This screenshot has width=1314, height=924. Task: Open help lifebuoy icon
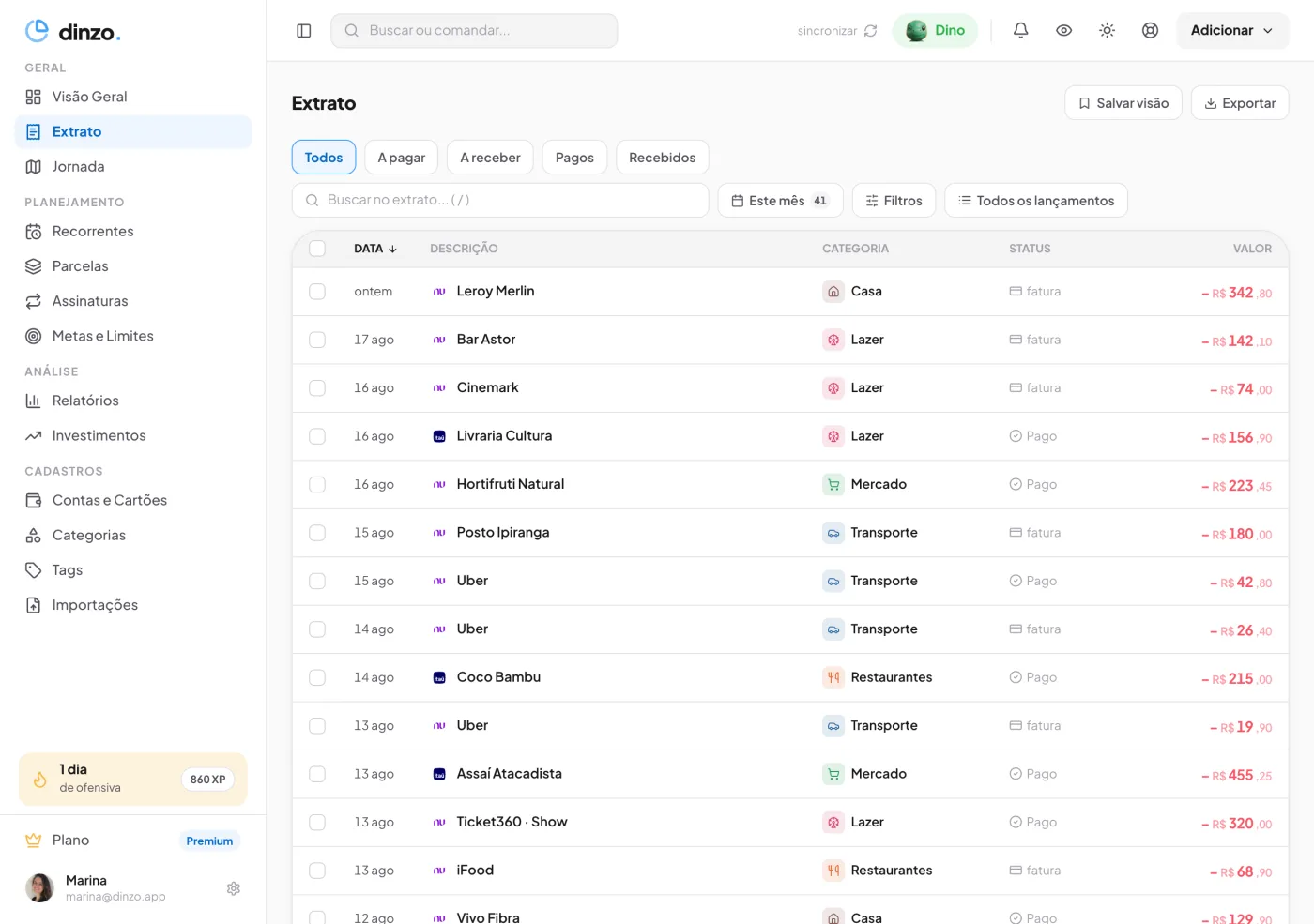click(x=1151, y=31)
